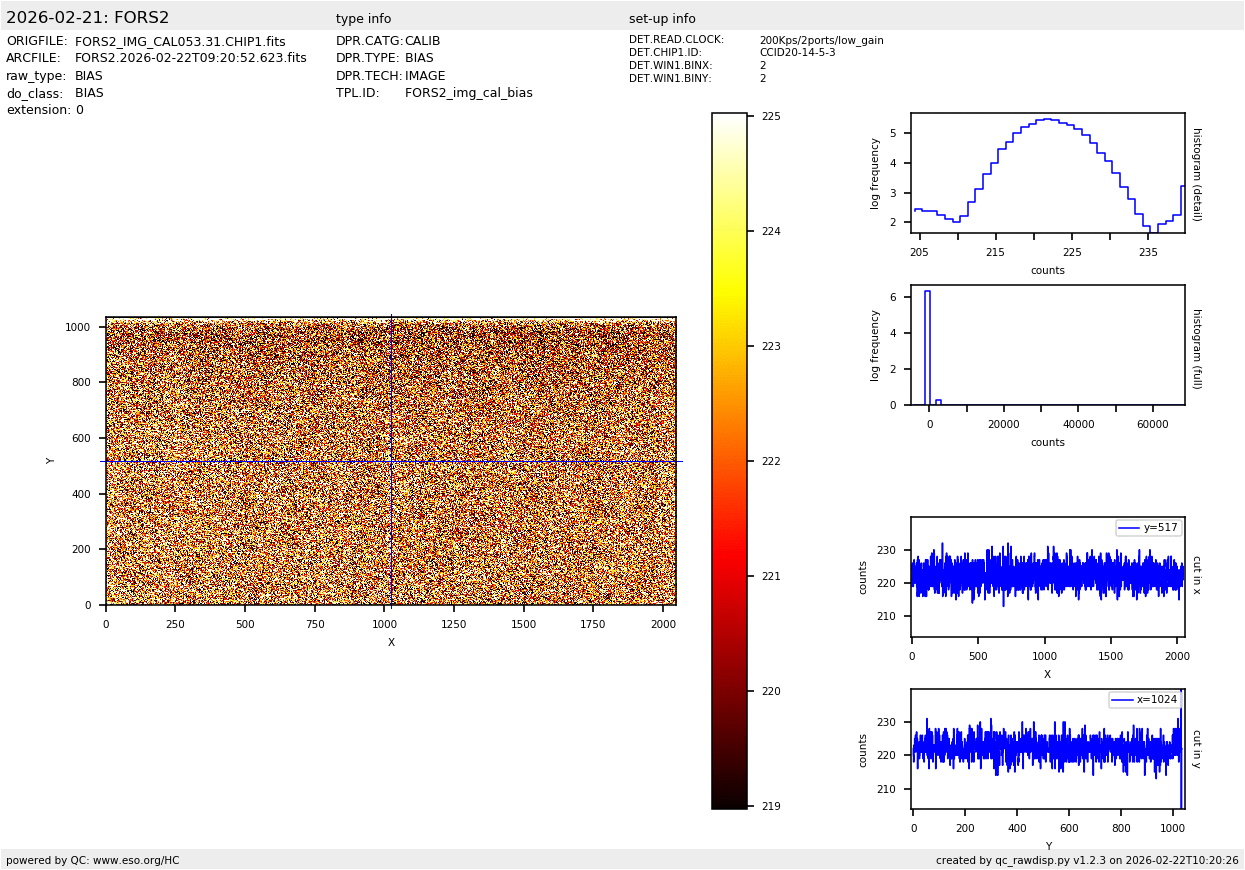
Task: Click the DET.CHIP1.ID value CCID20-14-5-3
Action: point(797,53)
